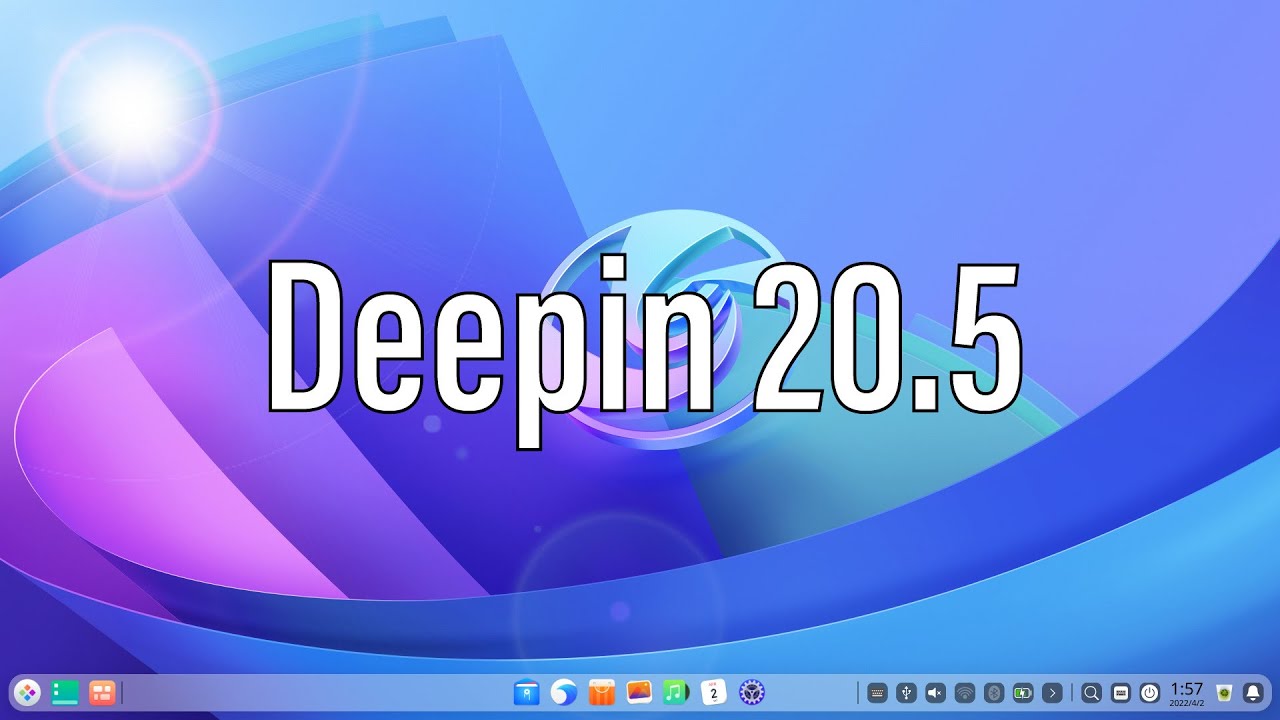Click the keyboard layout indicator
1280x720 pixels.
[1121, 692]
